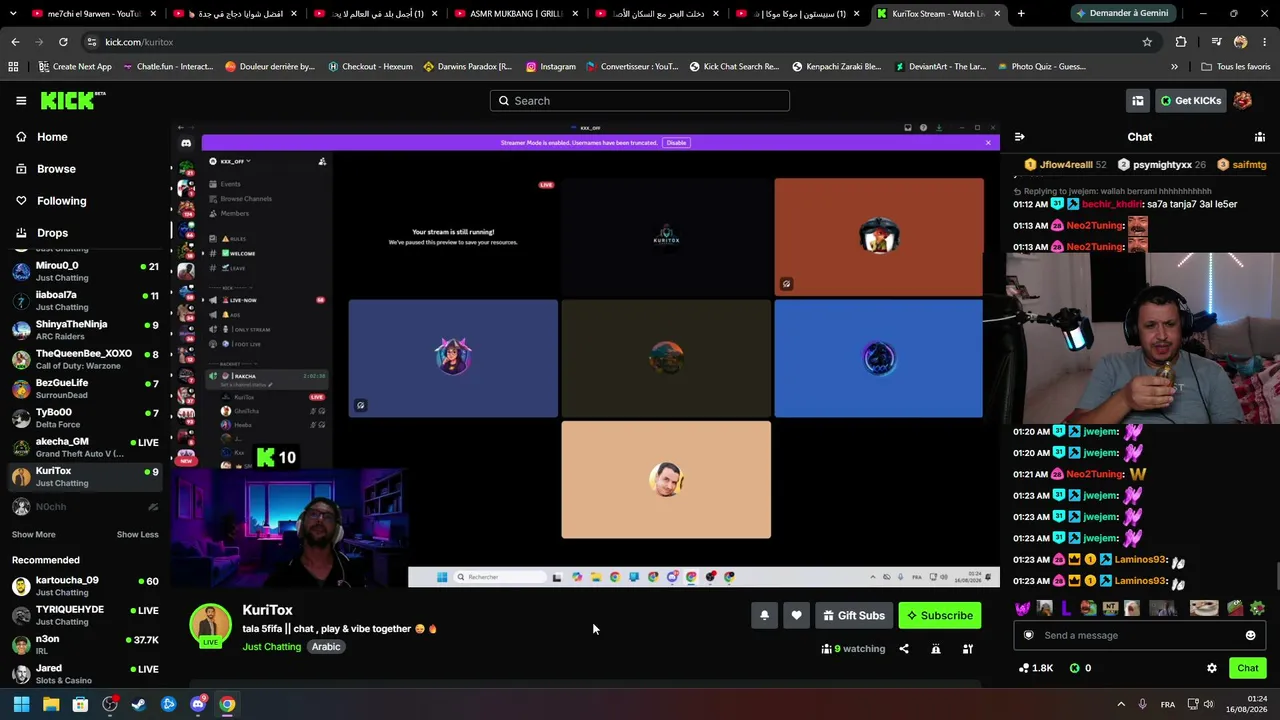Viewport: 1280px width, 720px height.
Task: Open Drops in the sidebar
Action: [52, 233]
